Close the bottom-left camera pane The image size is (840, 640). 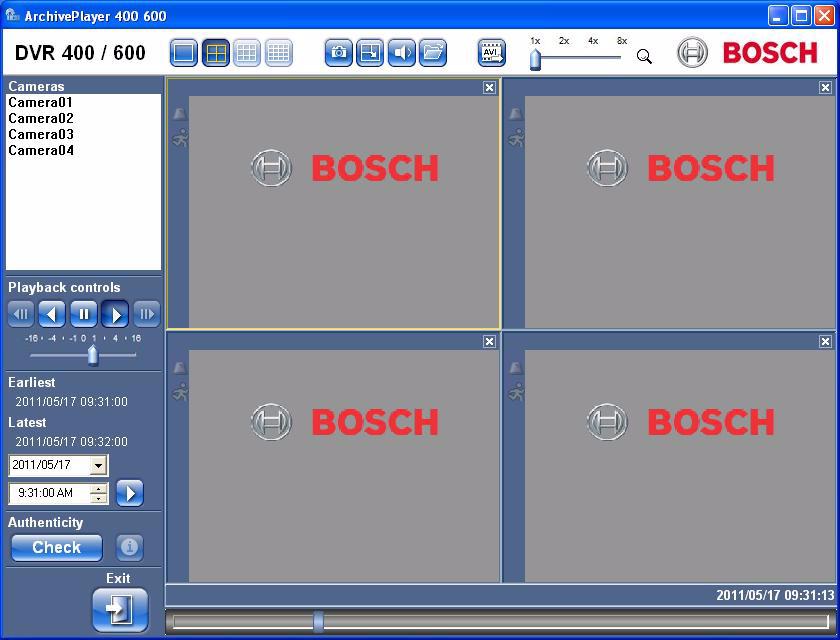489,342
